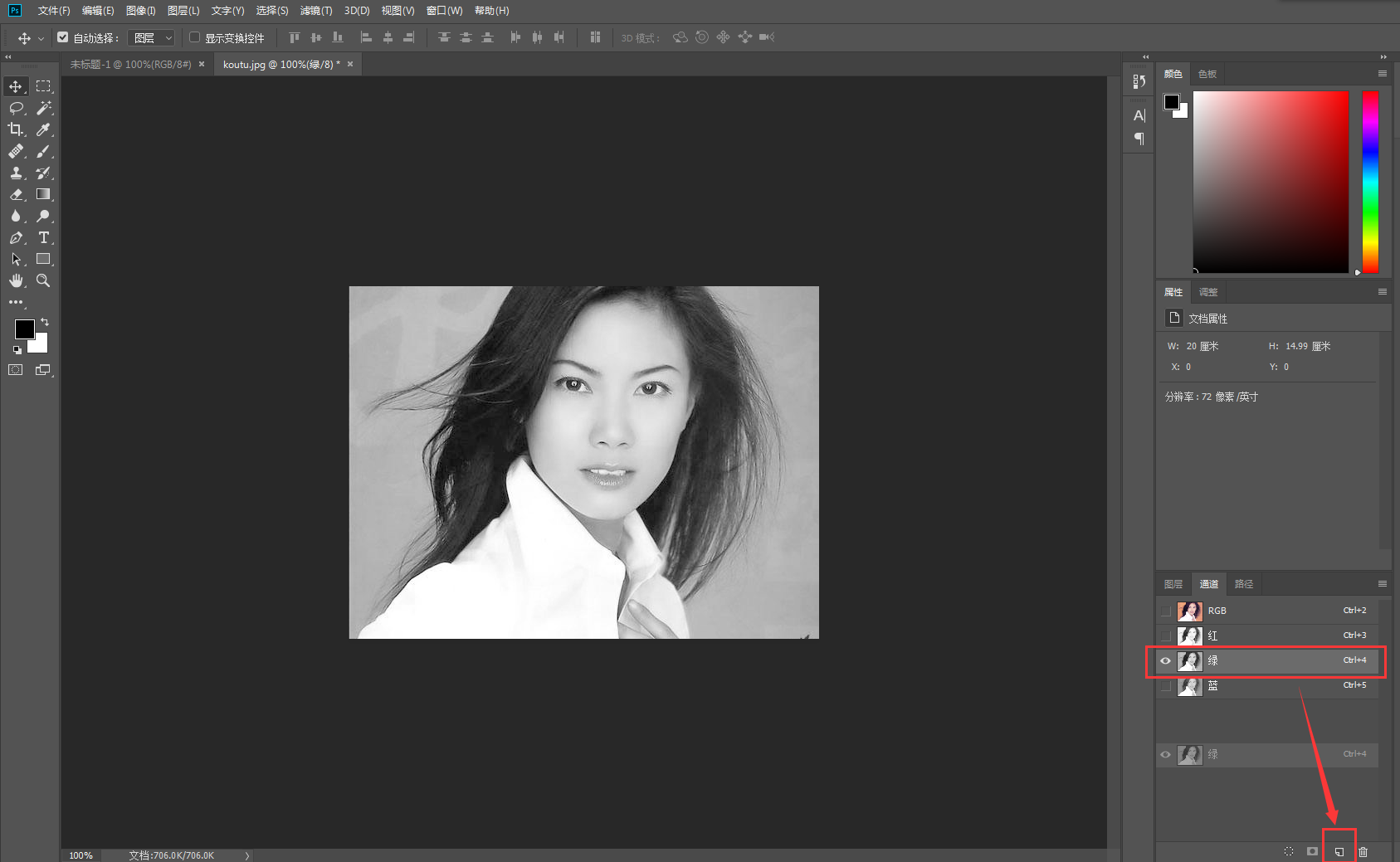
Task: Show the RGB channel visibility
Action: [1166, 611]
